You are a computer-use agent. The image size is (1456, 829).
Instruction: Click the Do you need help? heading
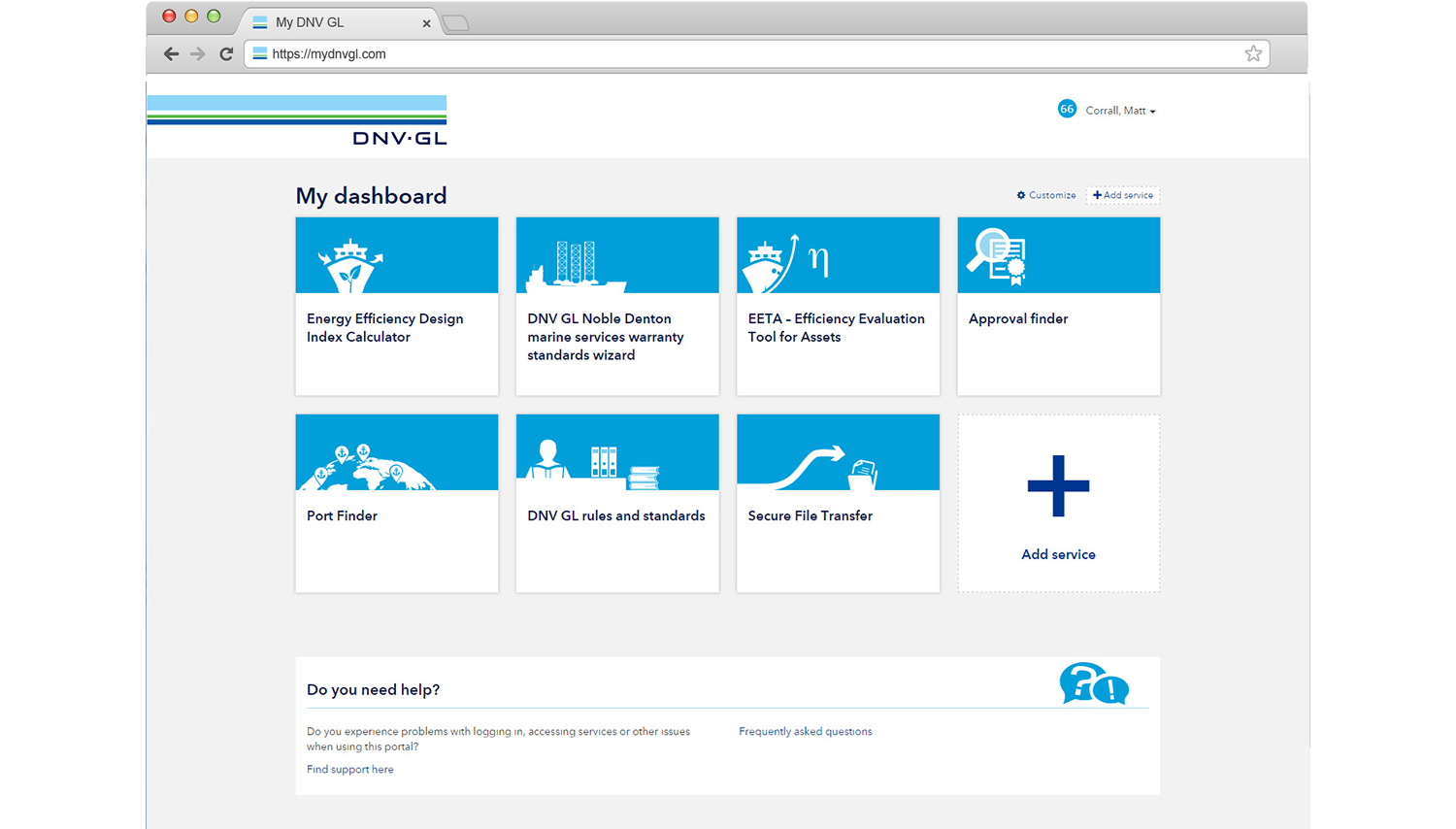tap(374, 690)
